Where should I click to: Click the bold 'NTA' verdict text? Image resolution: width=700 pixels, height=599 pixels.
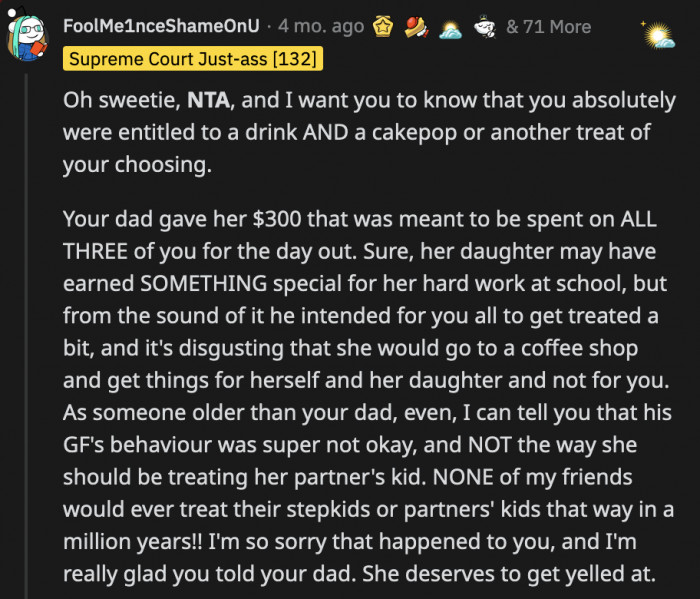click(x=209, y=101)
